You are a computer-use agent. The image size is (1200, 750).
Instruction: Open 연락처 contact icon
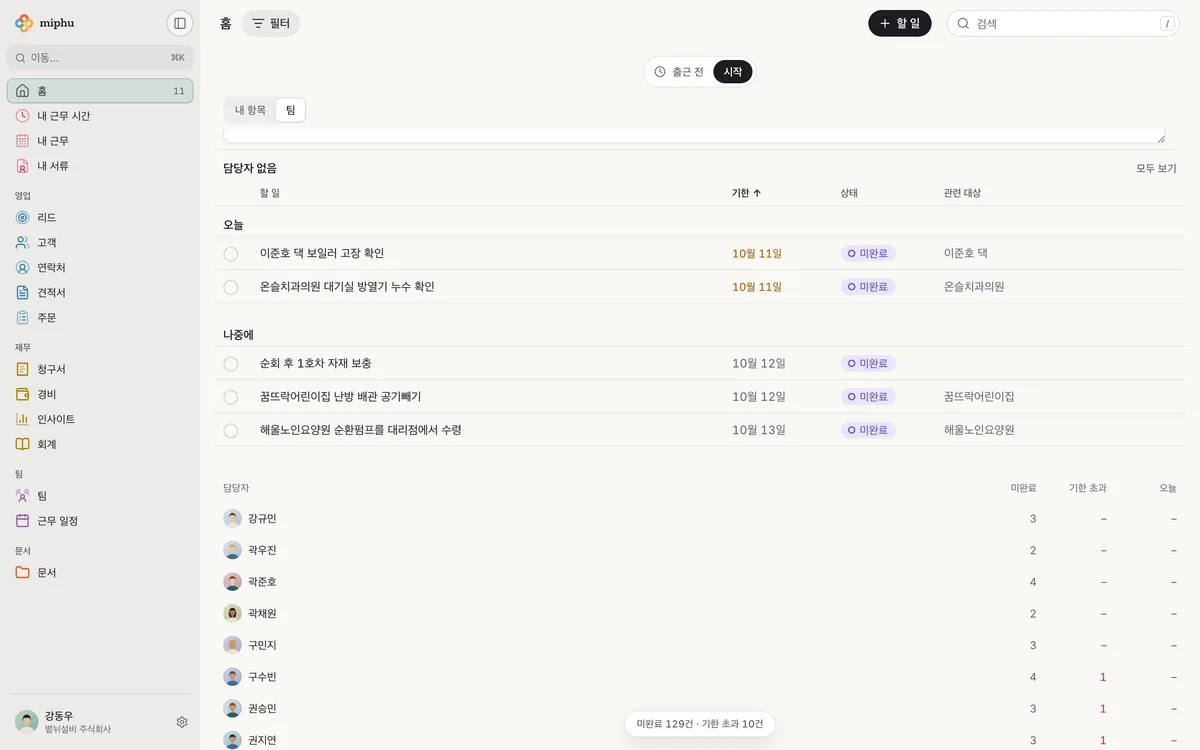coord(22,267)
